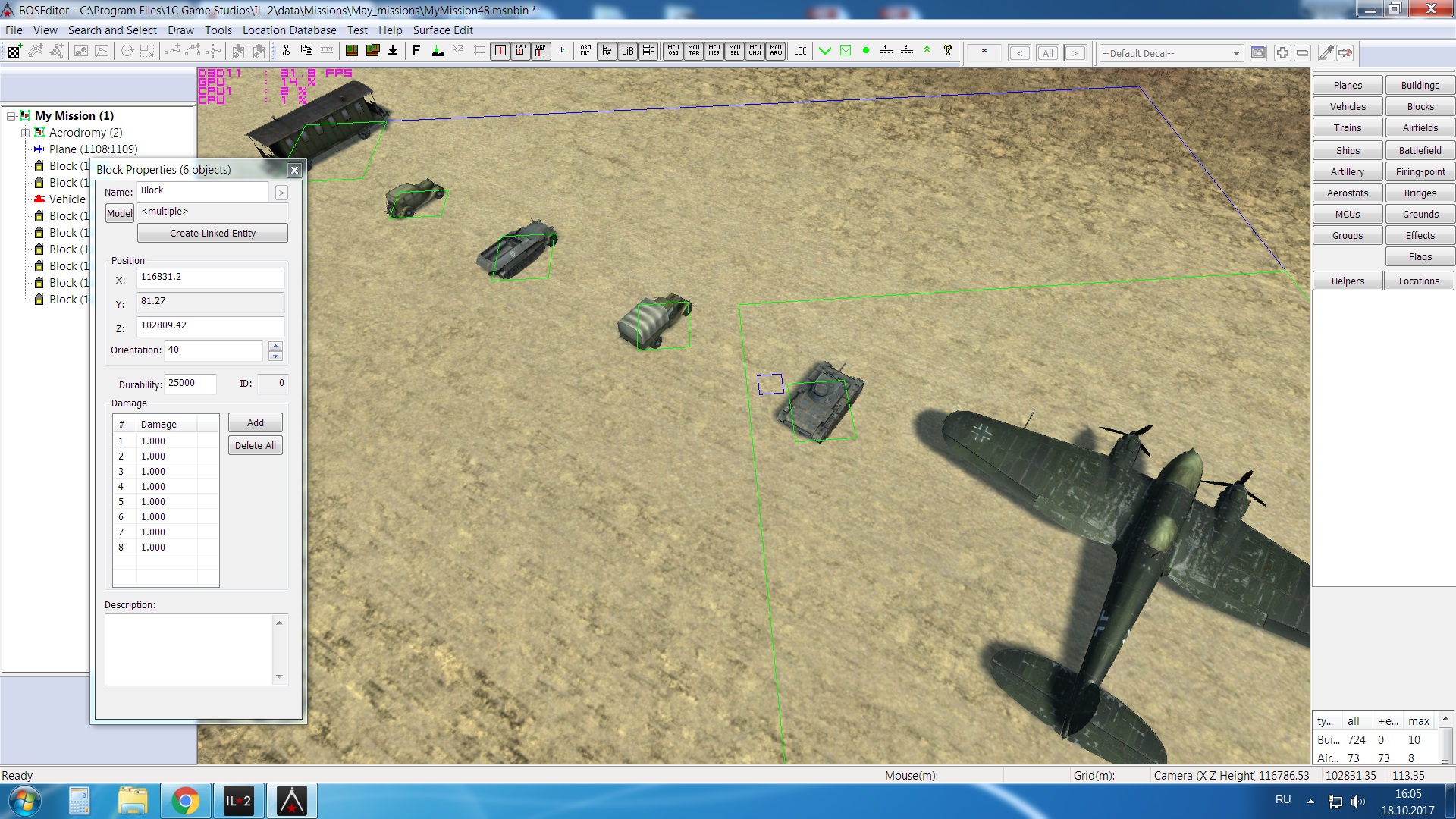
Task: Launch the IL-2 taskbar application
Action: tap(238, 801)
